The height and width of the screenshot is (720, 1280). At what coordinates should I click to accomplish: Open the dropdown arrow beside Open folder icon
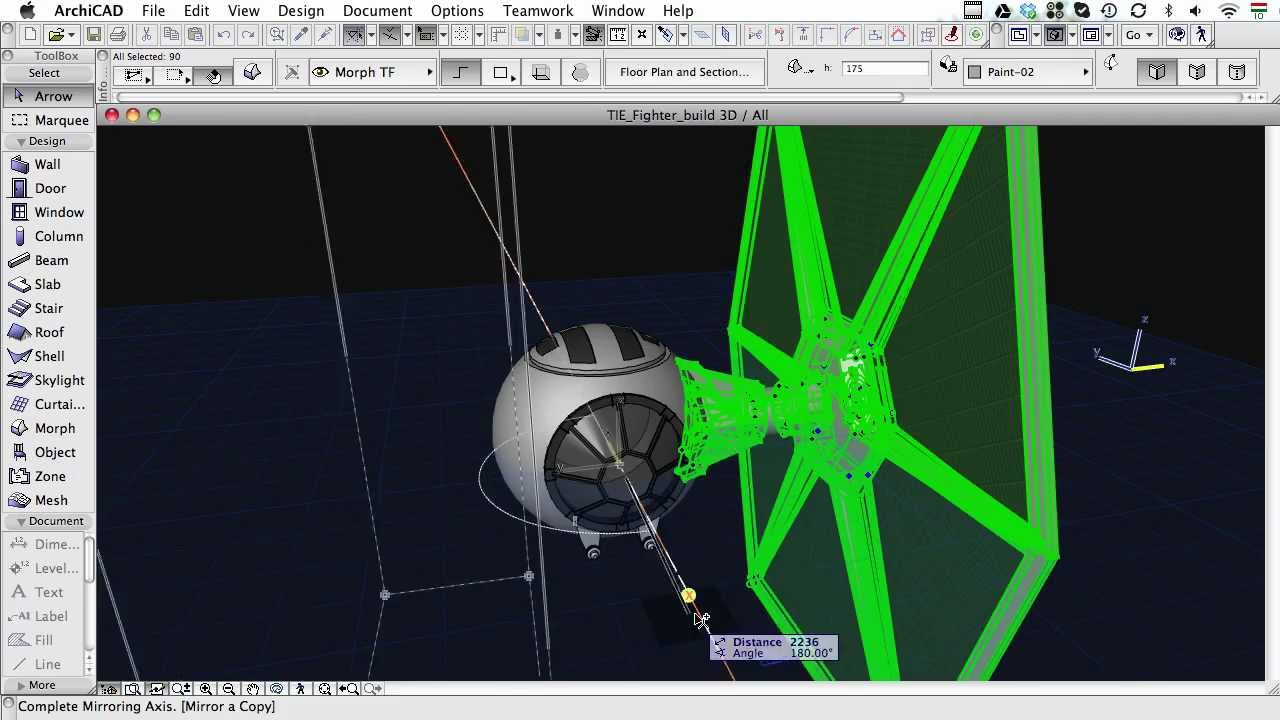point(72,35)
